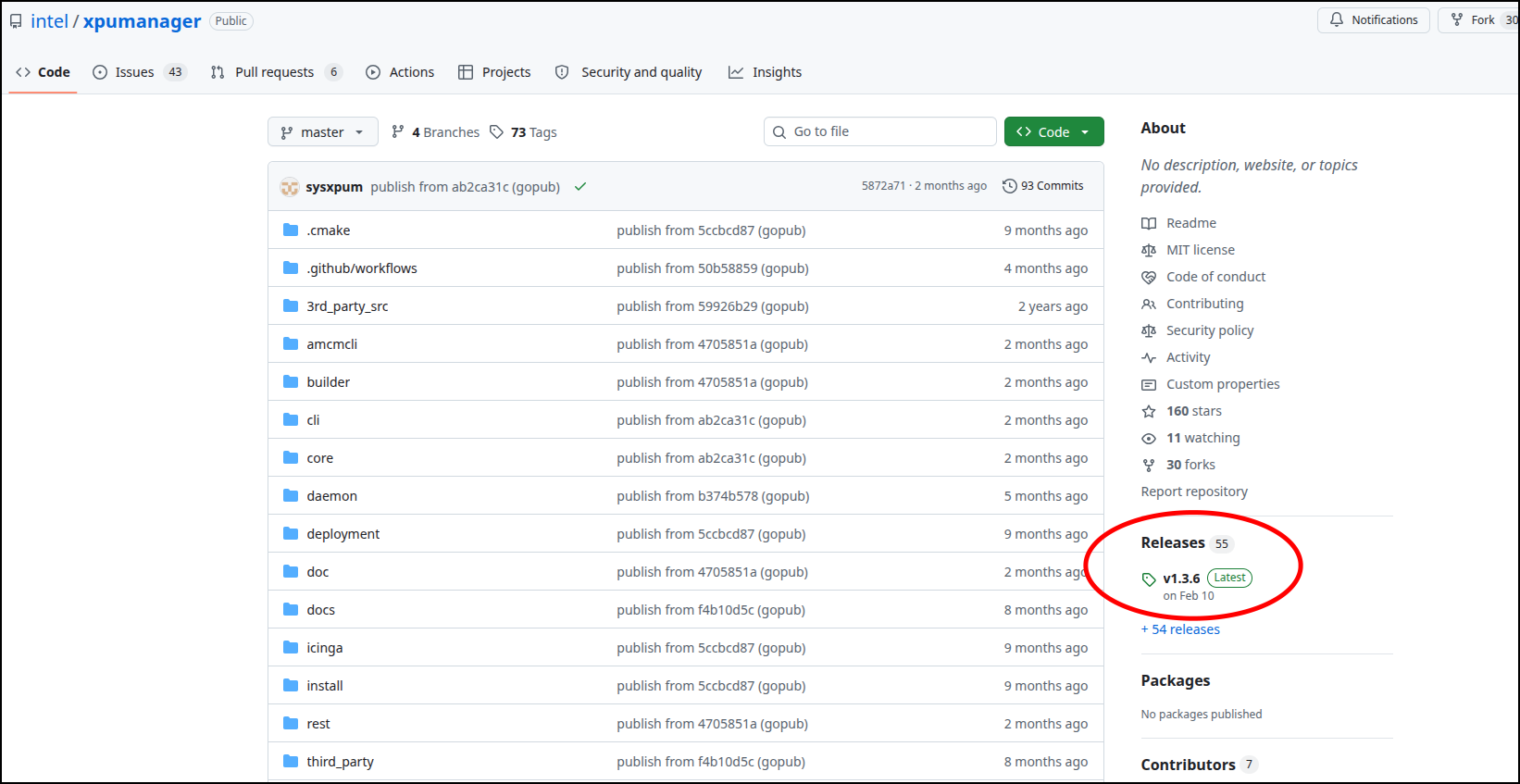Click the + 54 releases link
This screenshot has width=1520, height=784.
1180,629
